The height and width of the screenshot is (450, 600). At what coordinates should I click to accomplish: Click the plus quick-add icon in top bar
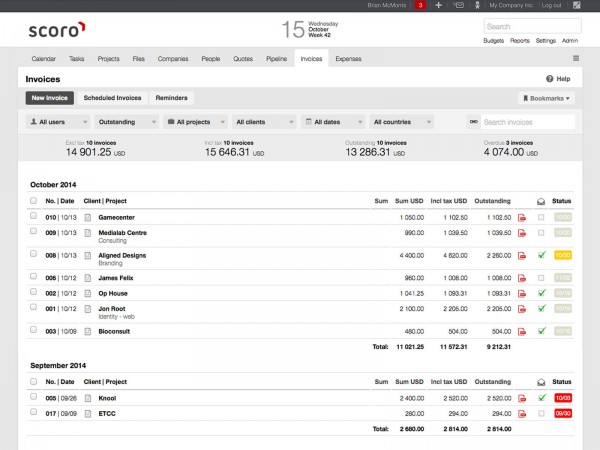(439, 5)
